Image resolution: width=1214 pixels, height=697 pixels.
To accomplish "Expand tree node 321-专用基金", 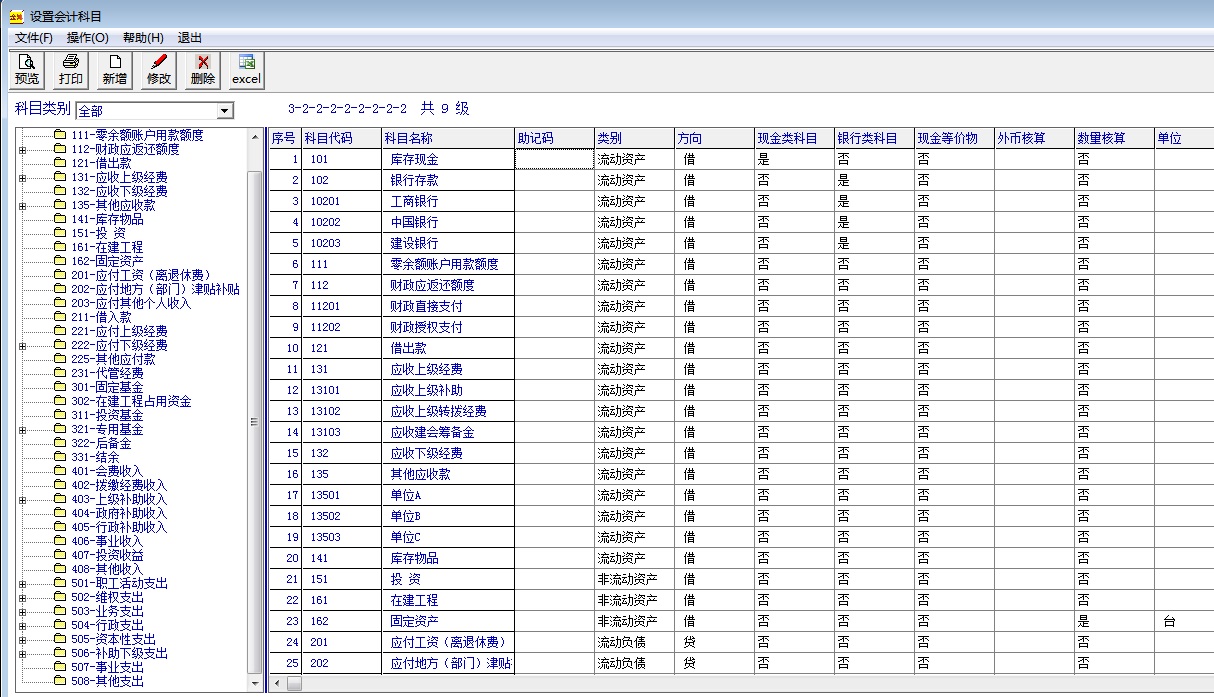I will 23,430.
